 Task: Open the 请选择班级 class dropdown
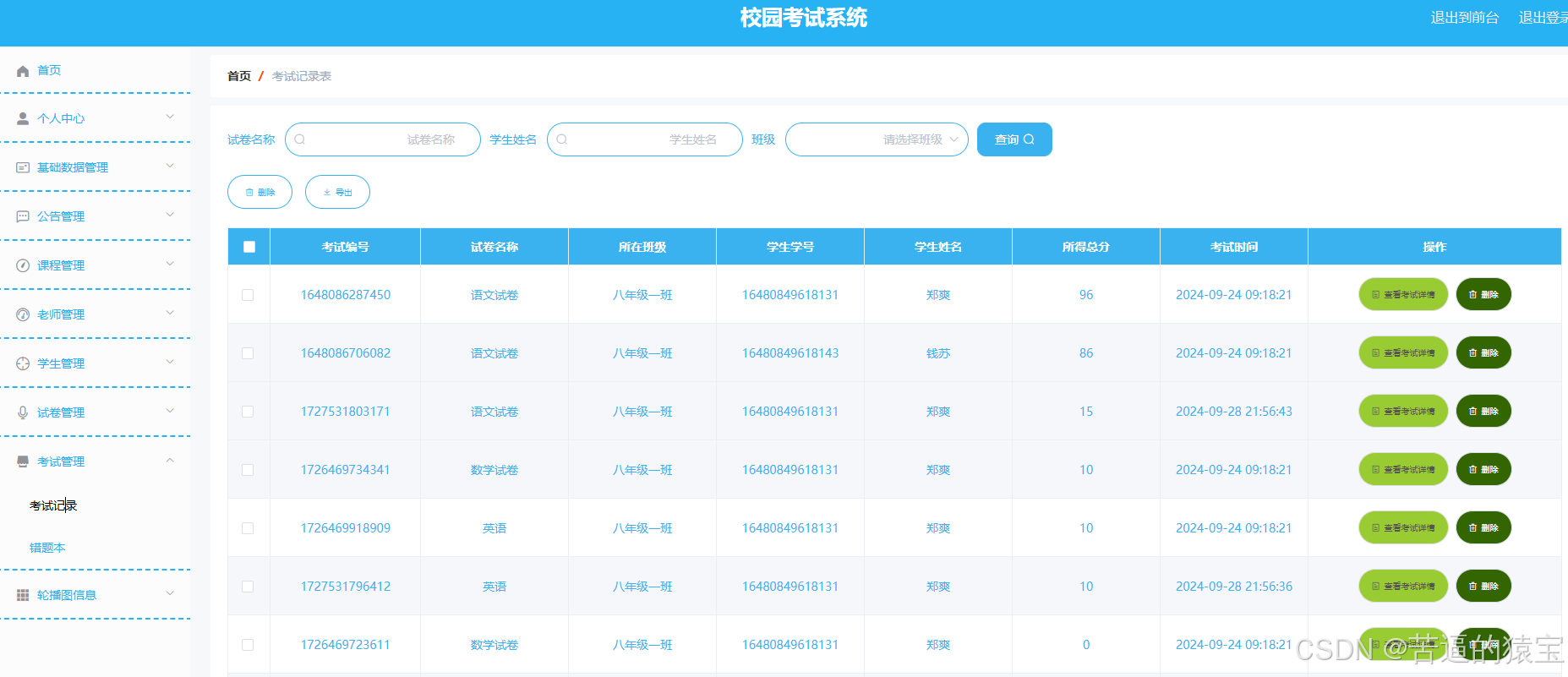pos(877,139)
